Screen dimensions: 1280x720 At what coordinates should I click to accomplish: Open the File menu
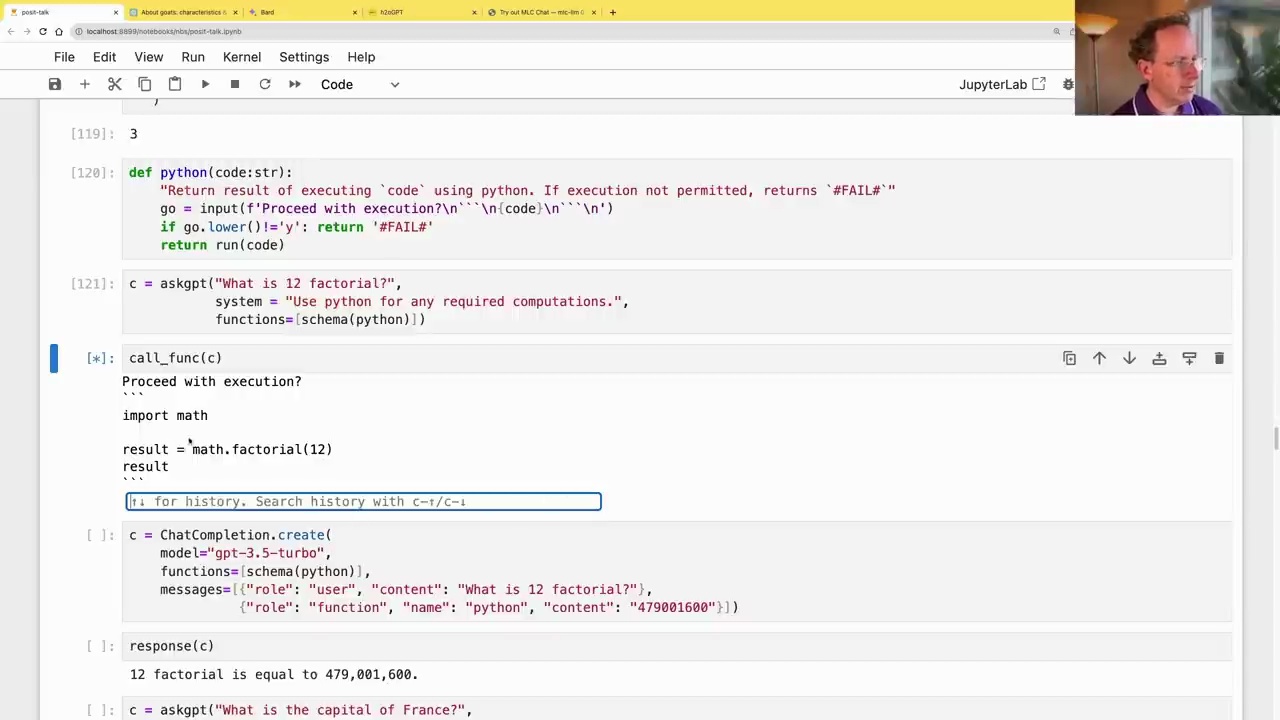64,57
